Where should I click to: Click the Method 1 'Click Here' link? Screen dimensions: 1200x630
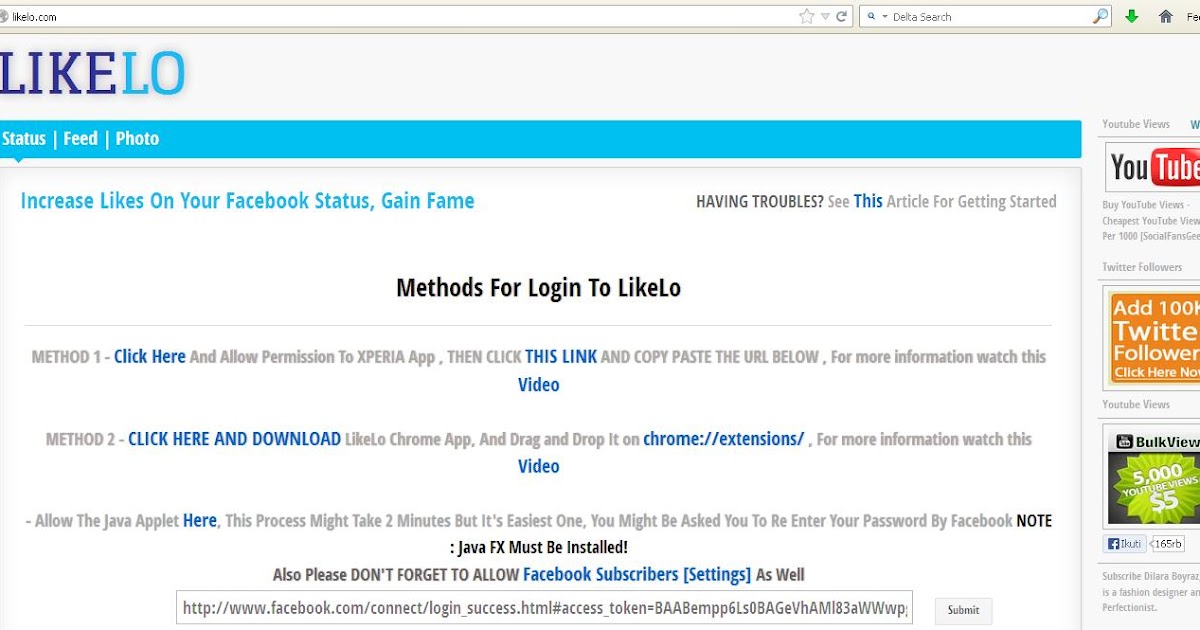(x=150, y=357)
